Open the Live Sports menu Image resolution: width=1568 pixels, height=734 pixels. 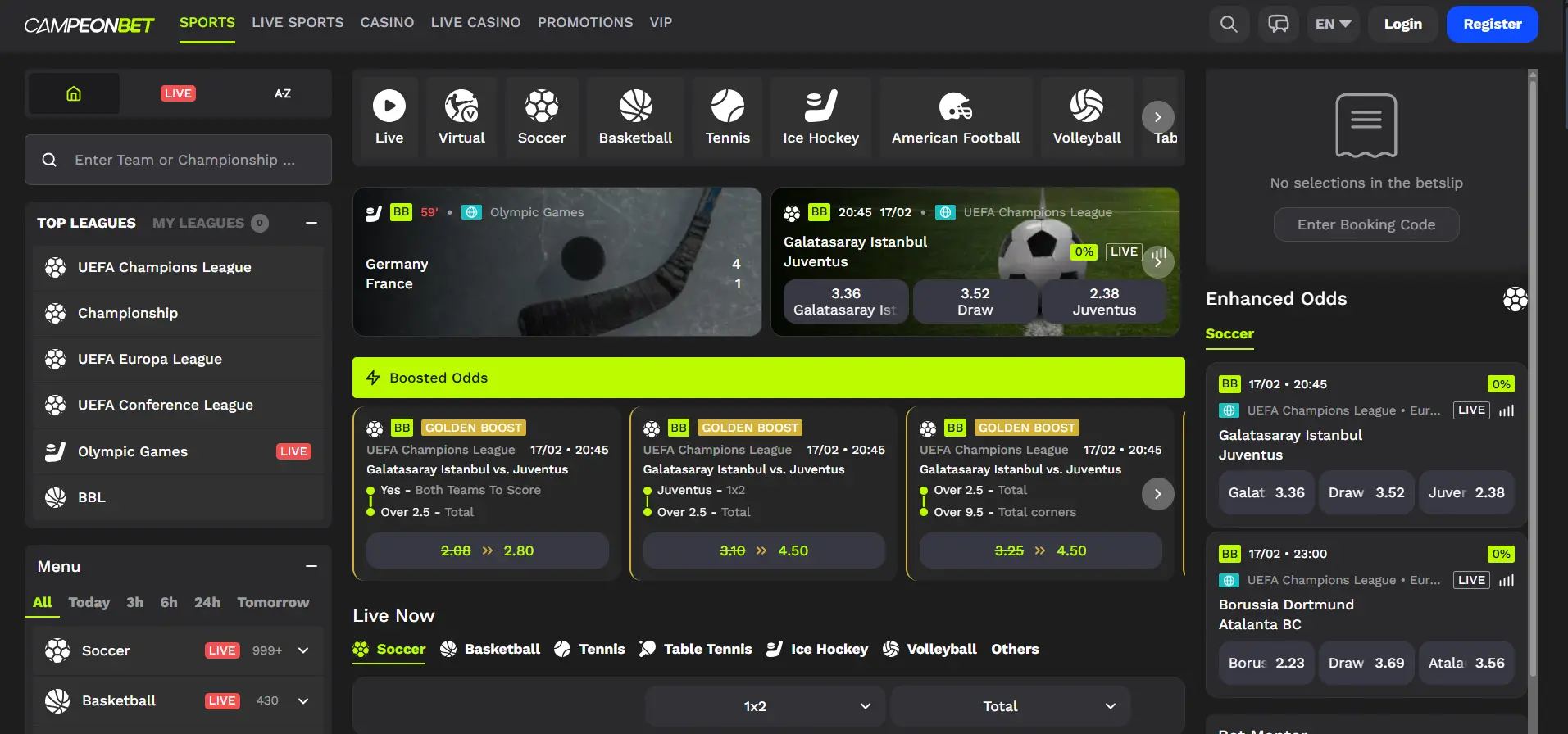(298, 23)
